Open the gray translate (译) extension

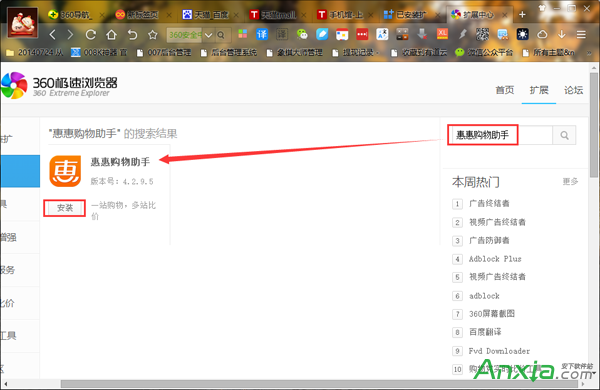282,34
